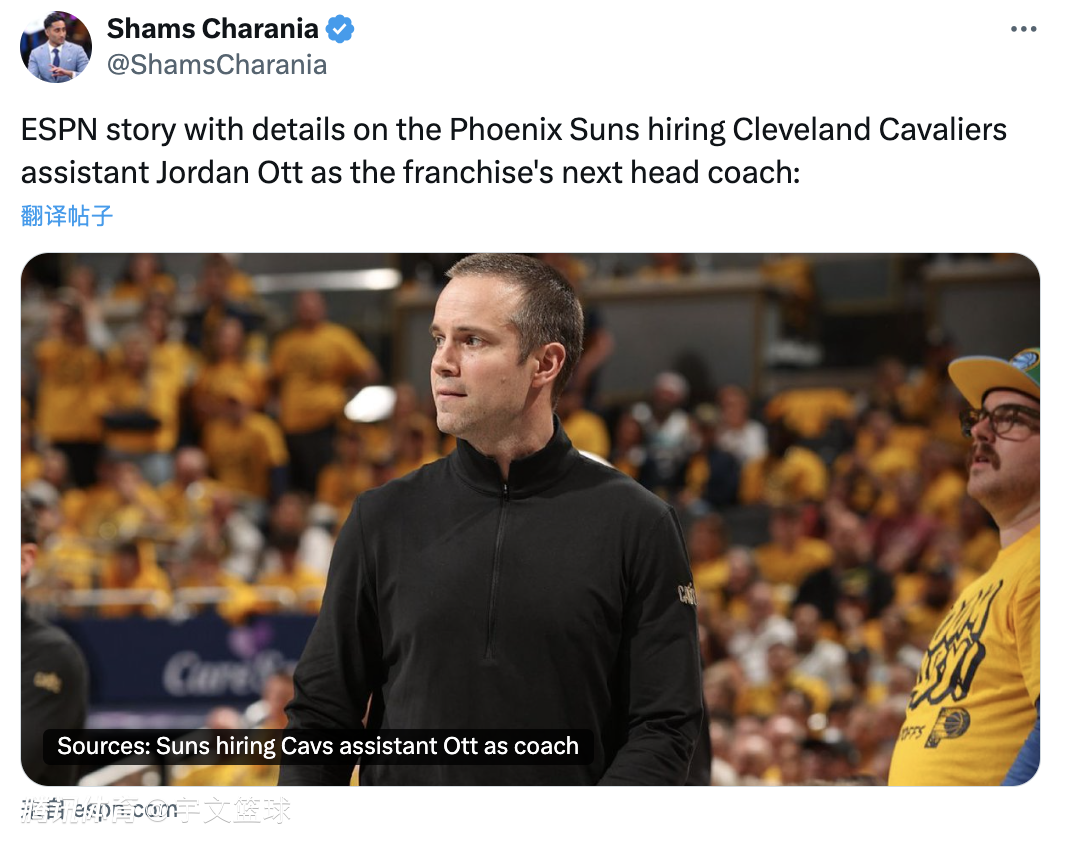
Task: Click Shams Charania's profile avatar
Action: [x=56, y=47]
